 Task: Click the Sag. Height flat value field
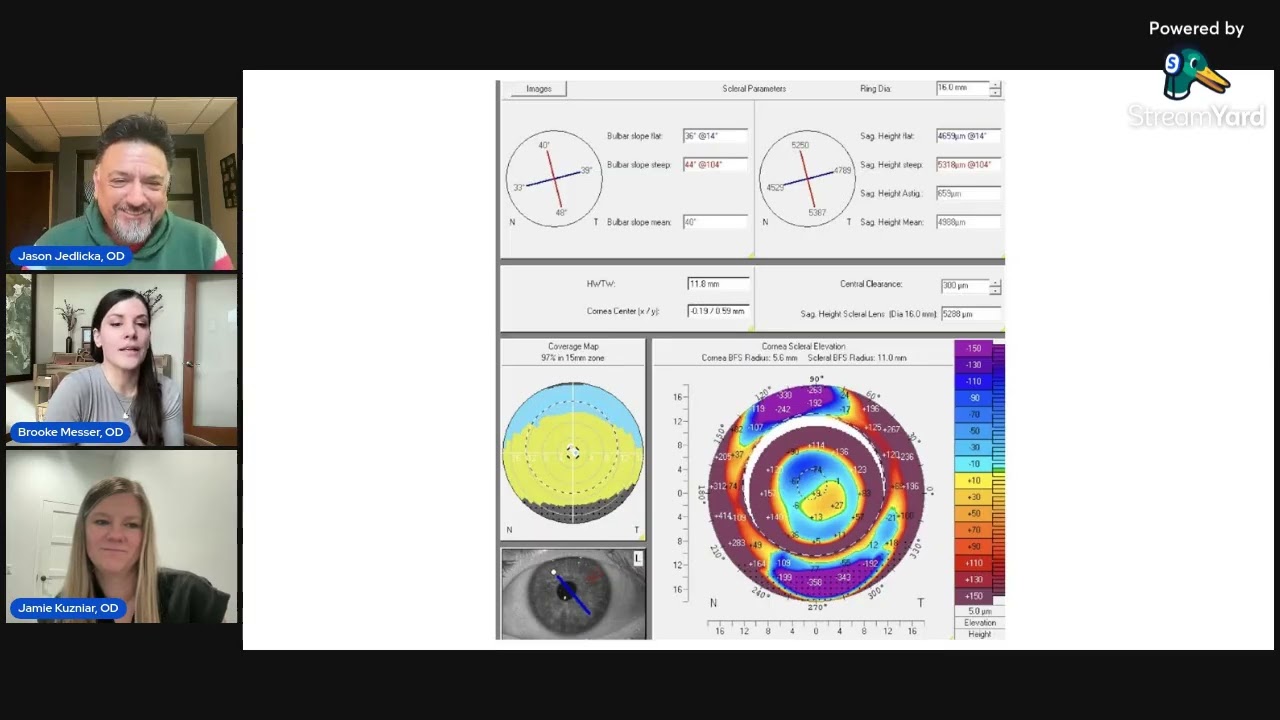point(968,136)
